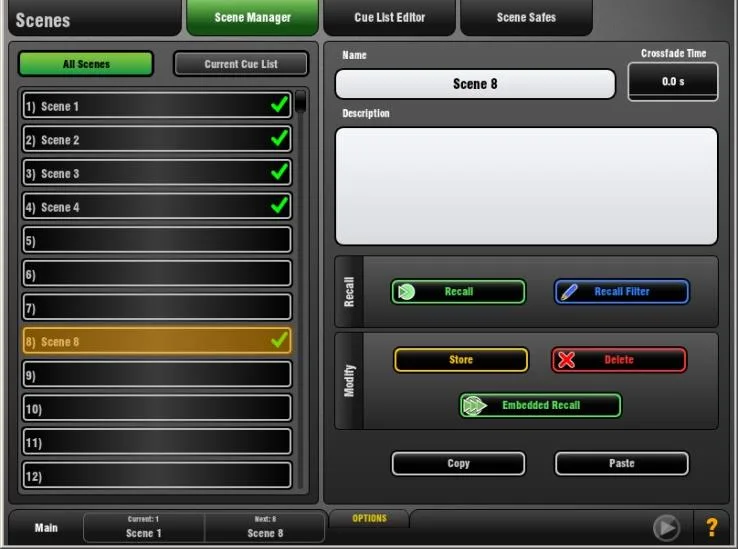Open the Scene Manager tab
The width and height of the screenshot is (738, 549).
[x=252, y=18]
